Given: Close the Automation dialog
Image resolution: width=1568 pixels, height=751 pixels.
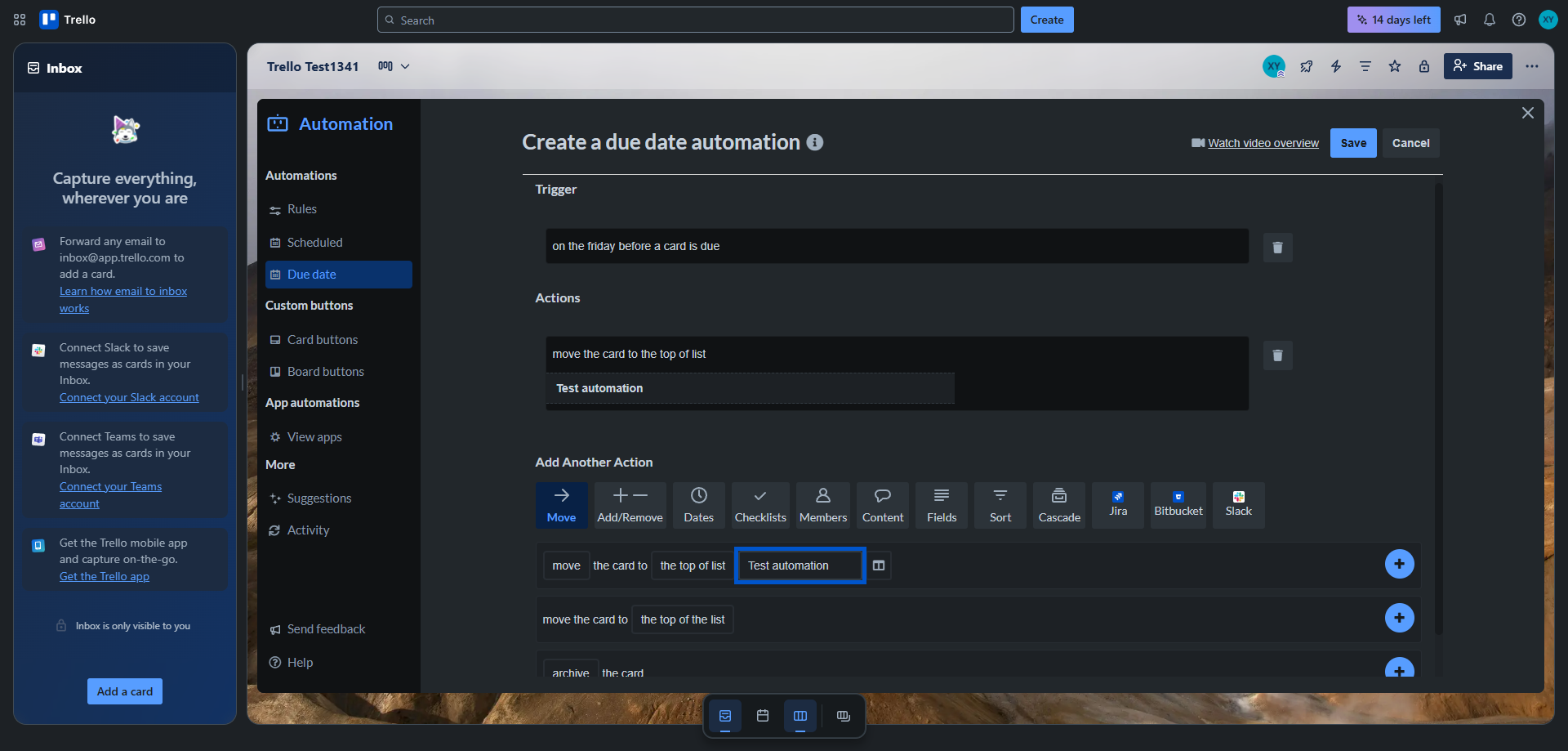Looking at the screenshot, I should 1528,113.
